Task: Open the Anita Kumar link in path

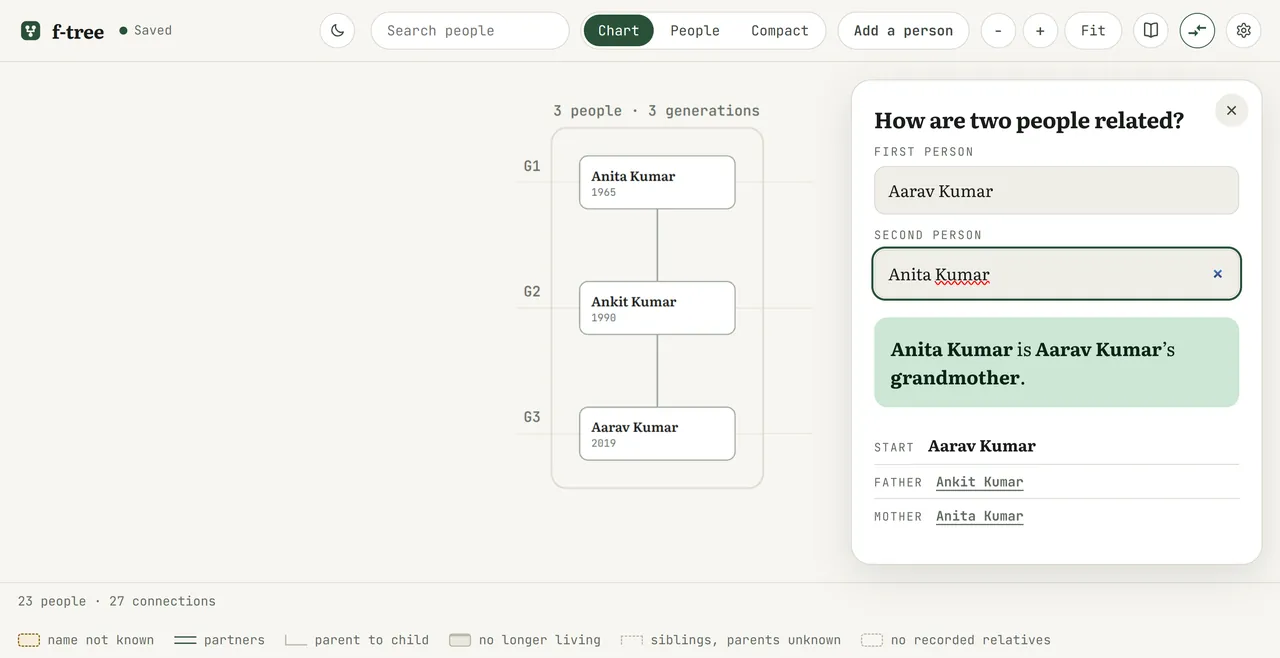Action: coord(979,516)
